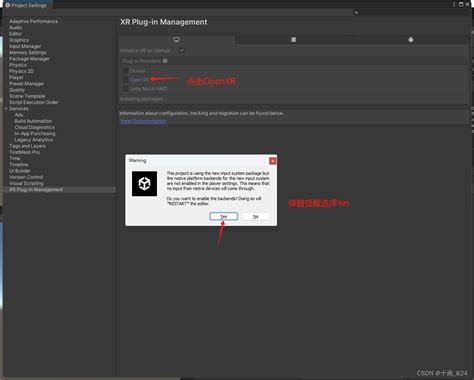Open Tags and Layers settings
Screen dimensions: 474x380
[27, 146]
